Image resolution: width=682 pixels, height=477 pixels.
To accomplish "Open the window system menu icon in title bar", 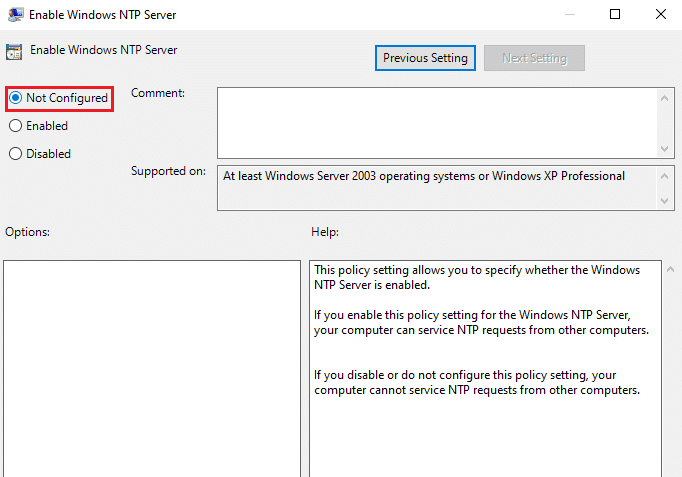I will tap(14, 14).
